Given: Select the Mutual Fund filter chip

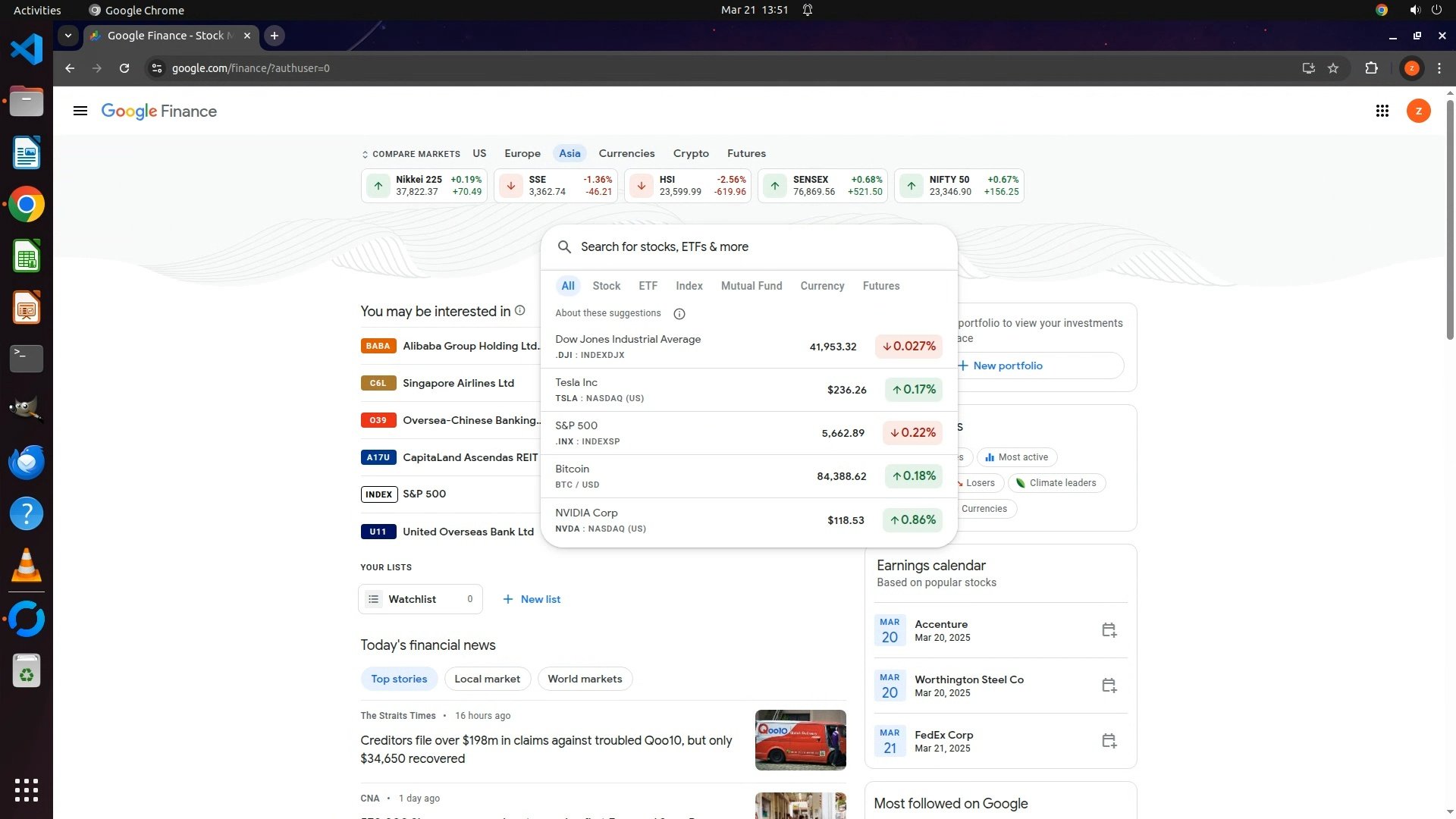Looking at the screenshot, I should (x=751, y=286).
